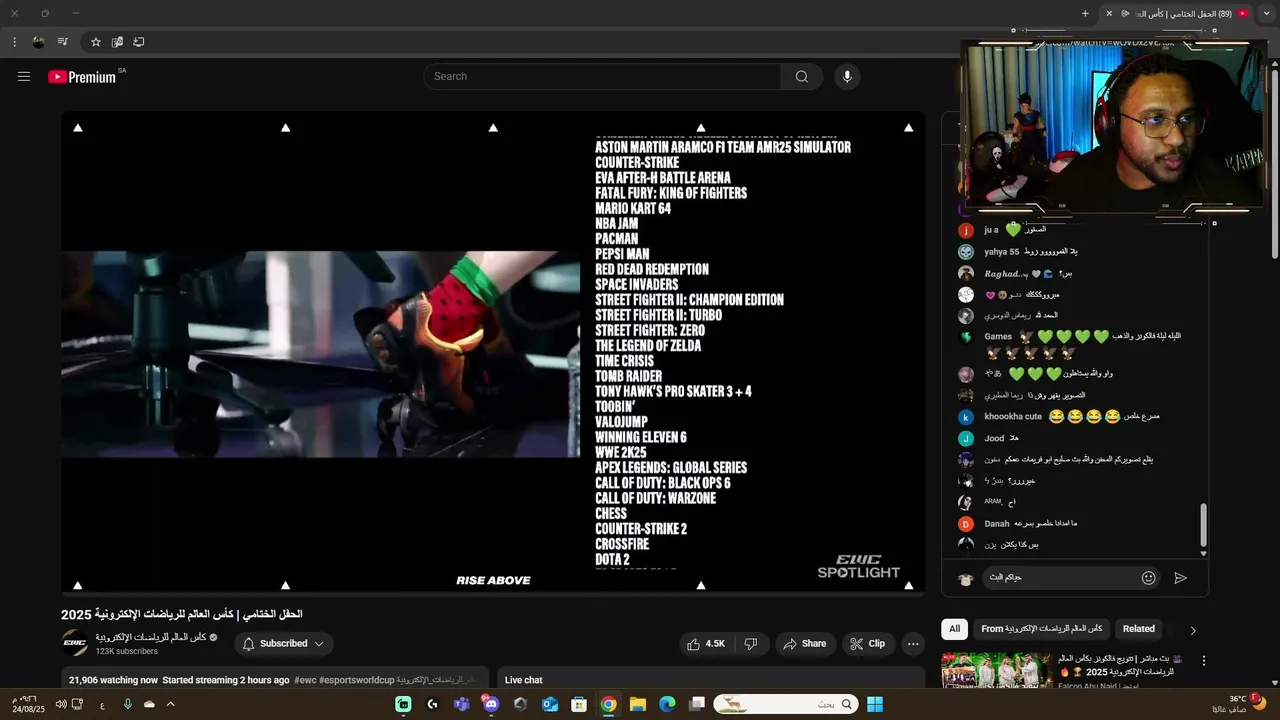
Task: Click the taskbar search box بحث
Action: click(785, 704)
